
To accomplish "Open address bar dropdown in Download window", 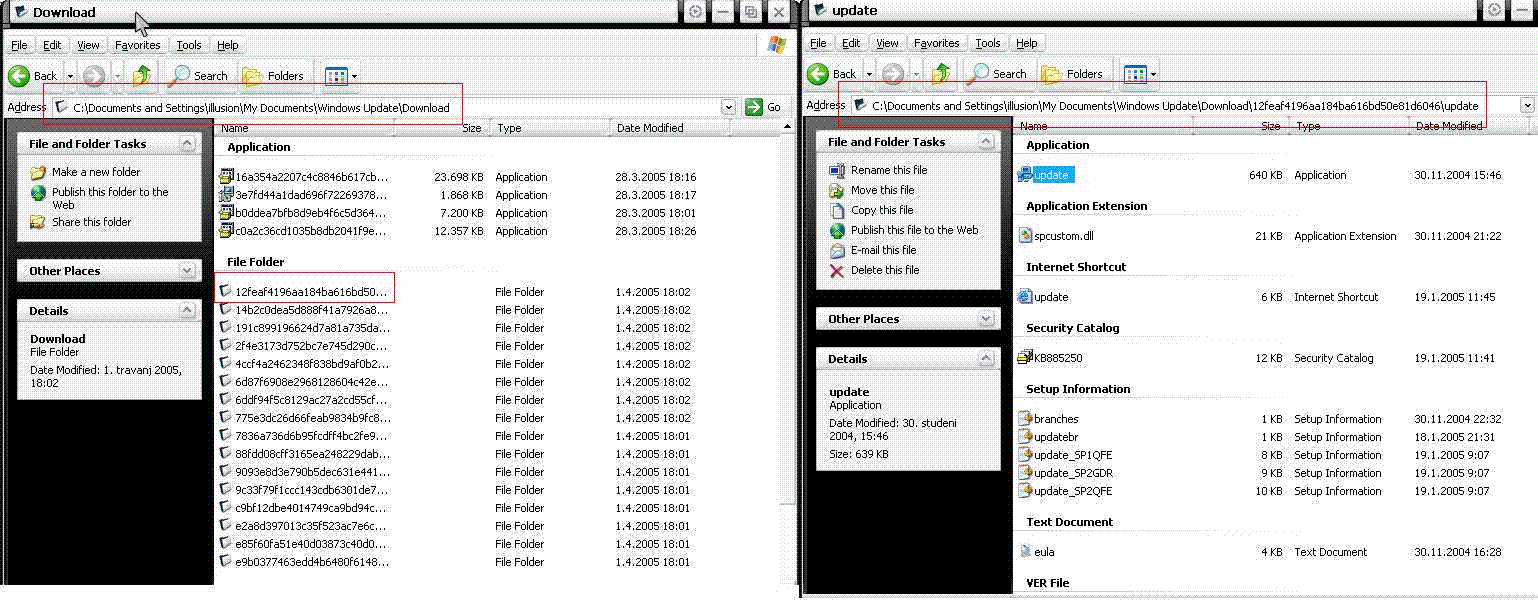I will point(727,107).
